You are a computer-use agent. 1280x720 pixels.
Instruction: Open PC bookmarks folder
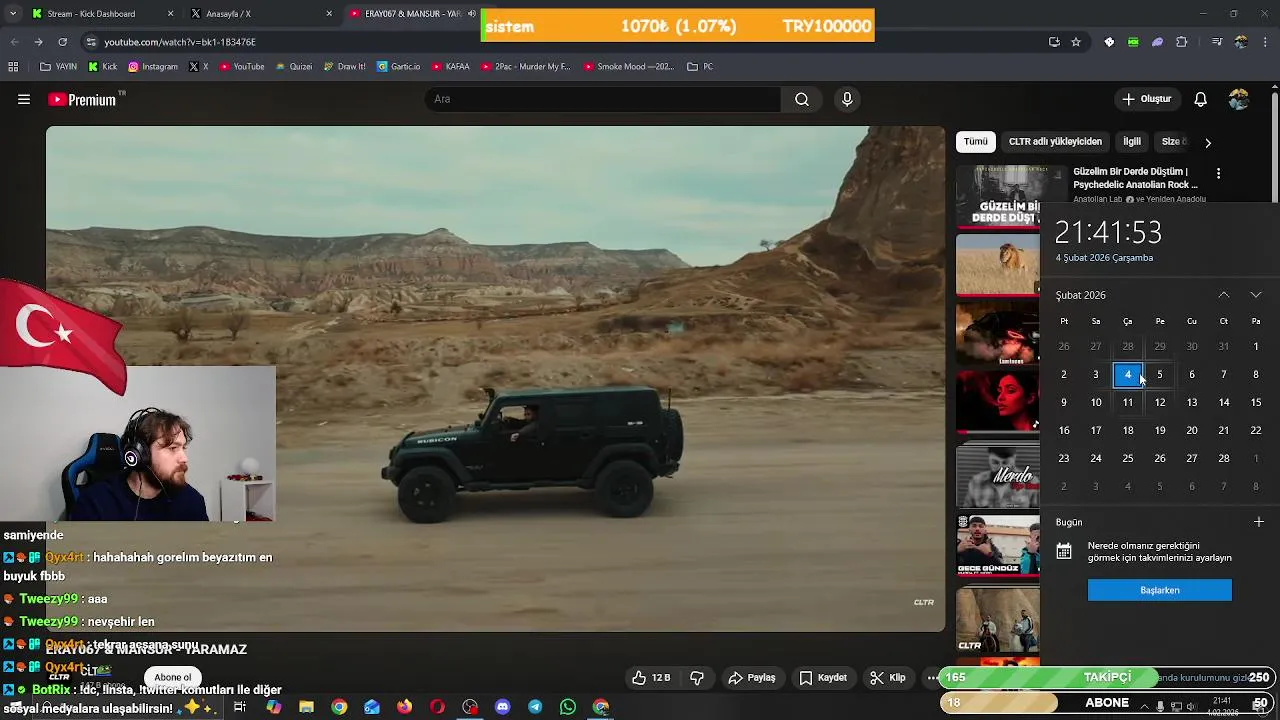[701, 67]
